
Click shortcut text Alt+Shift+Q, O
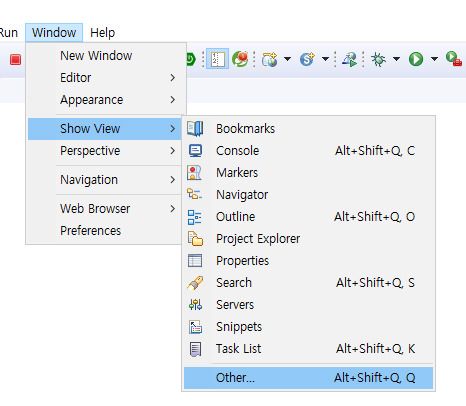click(375, 217)
